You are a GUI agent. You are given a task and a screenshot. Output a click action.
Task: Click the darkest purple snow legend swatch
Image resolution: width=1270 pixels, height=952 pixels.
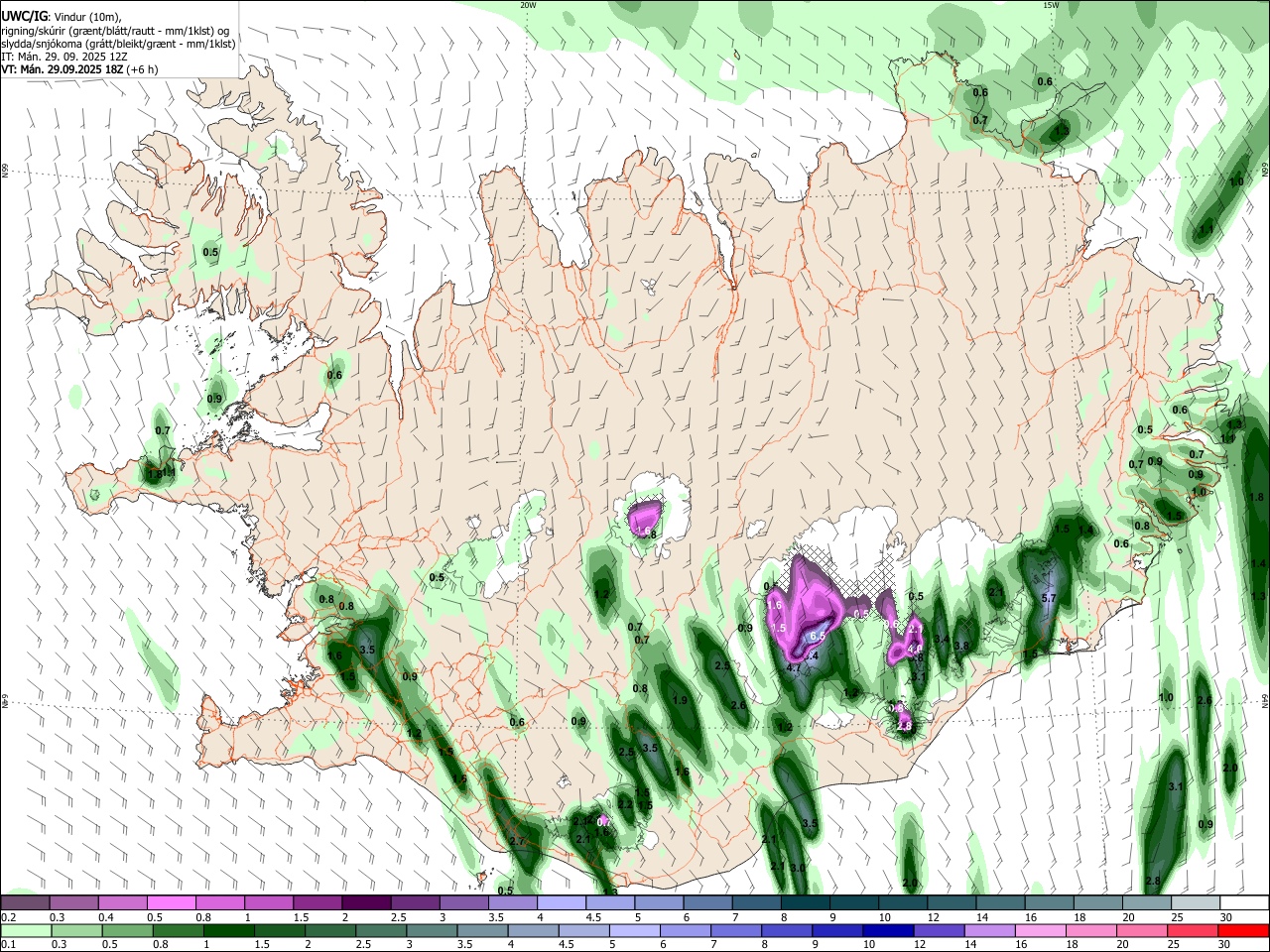tap(365, 901)
